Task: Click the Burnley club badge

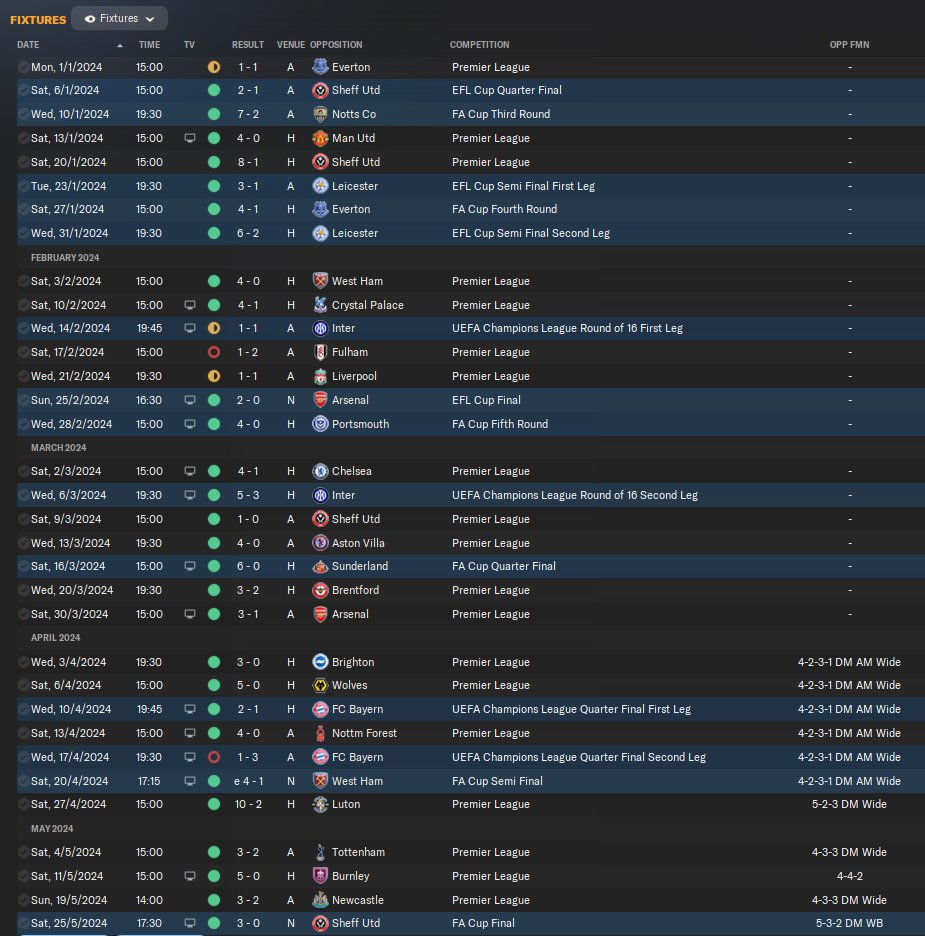Action: (x=320, y=876)
